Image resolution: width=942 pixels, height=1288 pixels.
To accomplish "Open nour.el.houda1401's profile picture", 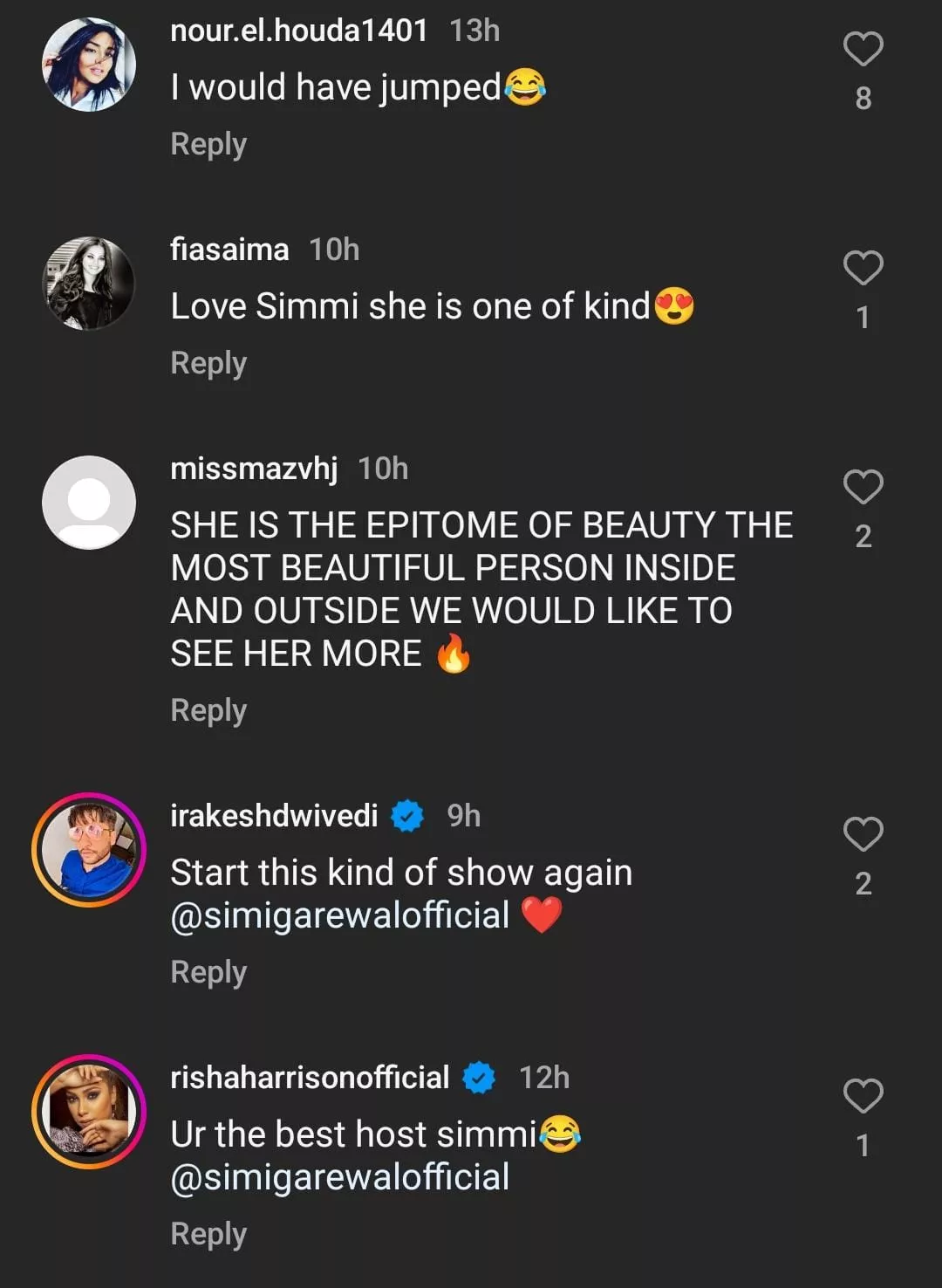I will coord(89,65).
